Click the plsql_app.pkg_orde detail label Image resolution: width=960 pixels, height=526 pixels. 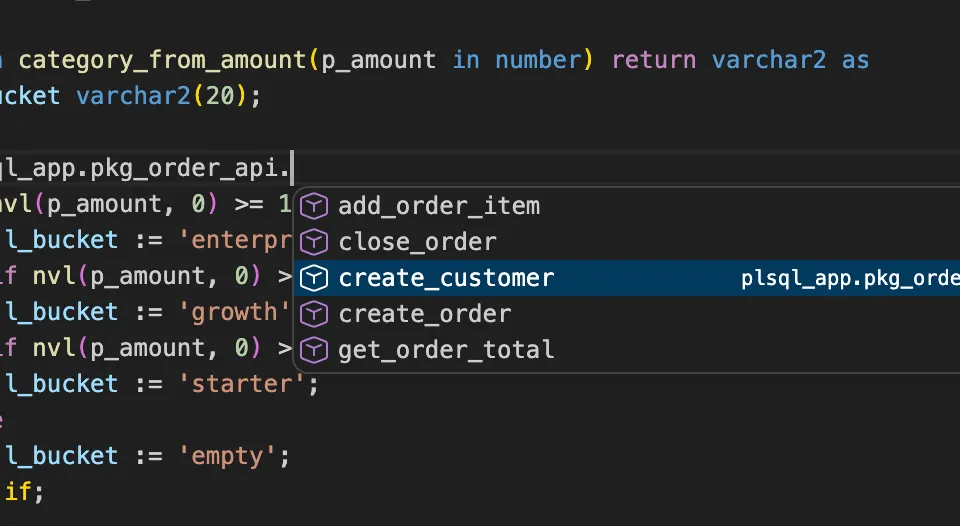pyautogui.click(x=850, y=279)
